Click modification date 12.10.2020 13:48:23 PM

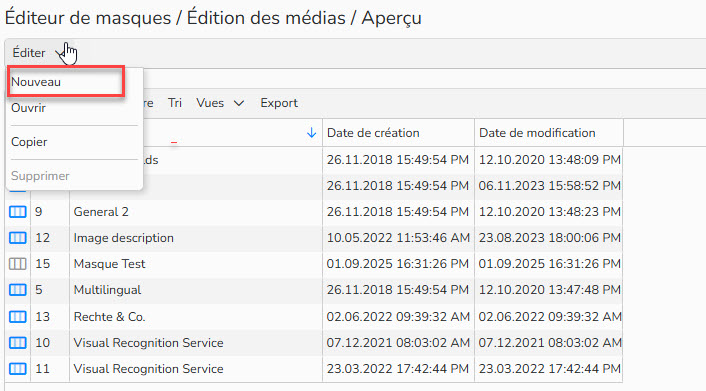point(549,212)
